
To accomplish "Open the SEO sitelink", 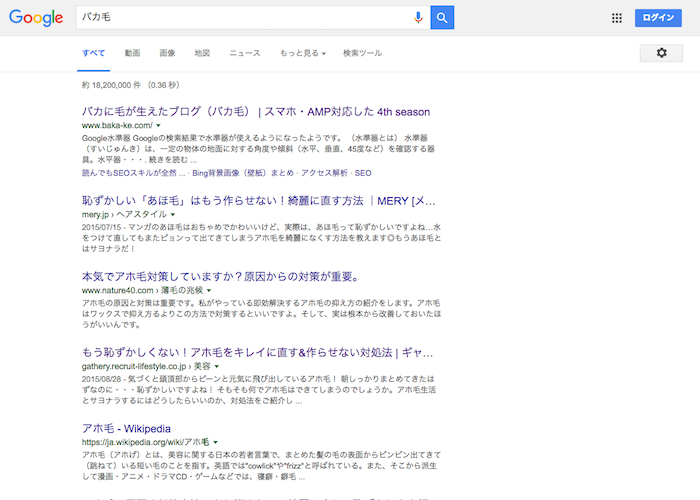I will tap(363, 173).
